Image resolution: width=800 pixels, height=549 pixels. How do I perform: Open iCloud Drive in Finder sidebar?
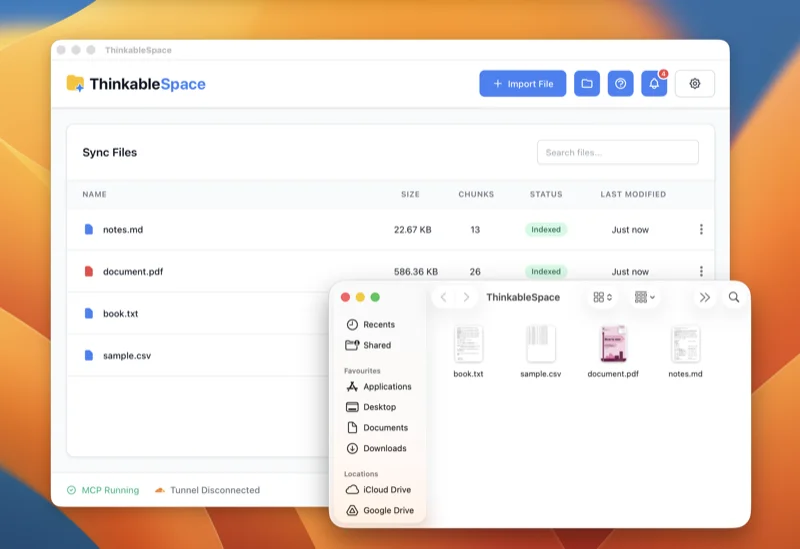379,490
